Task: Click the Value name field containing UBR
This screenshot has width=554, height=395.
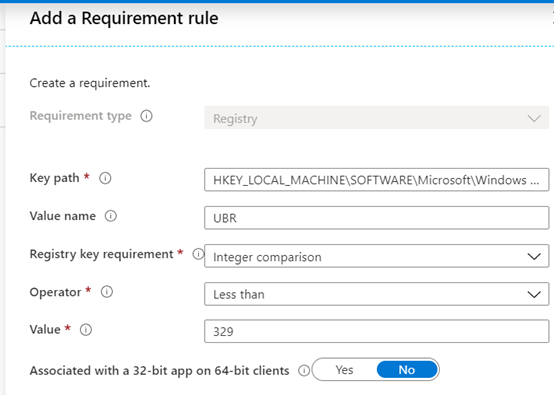Action: 377,218
